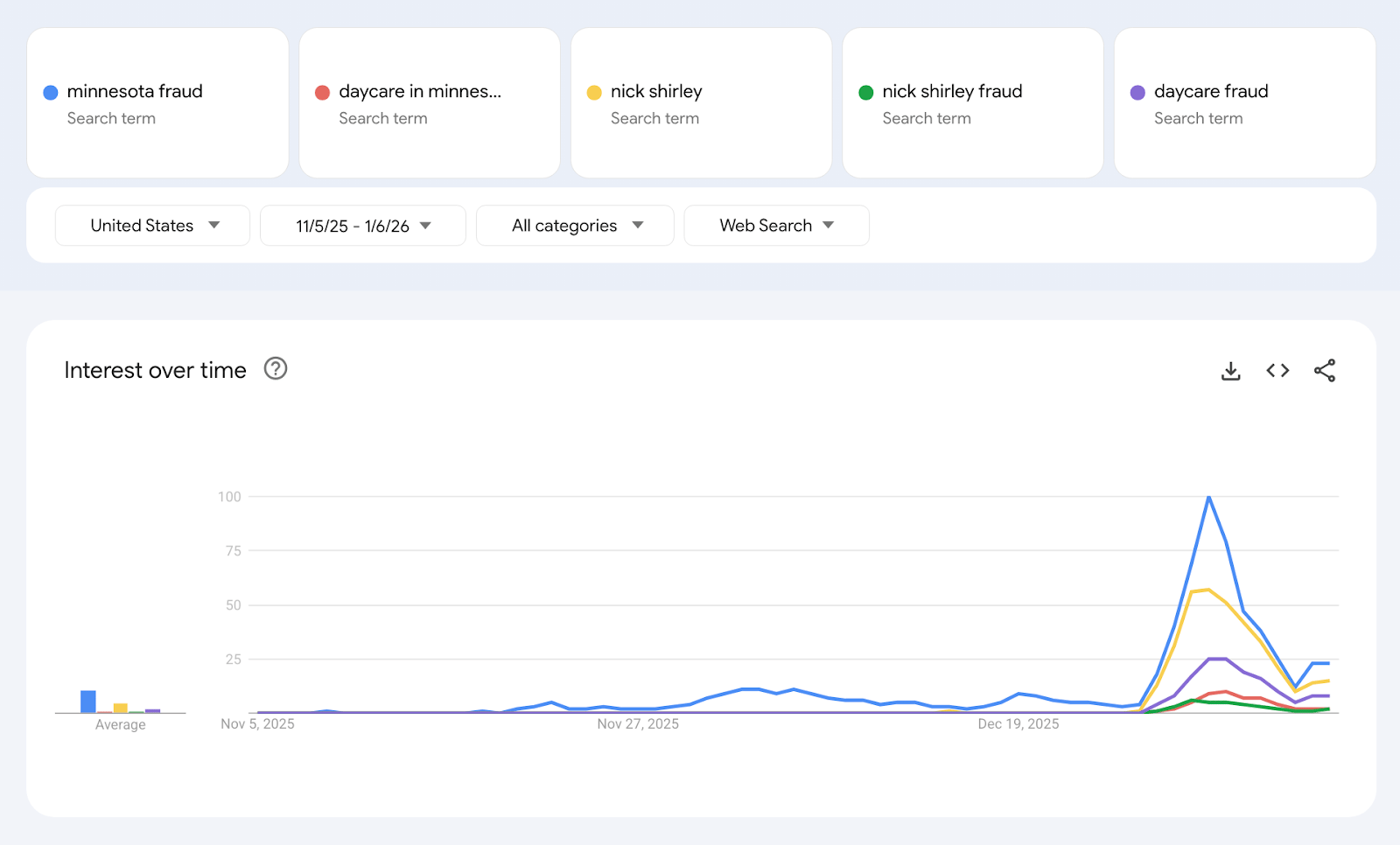
Task: Share the Interest over time chart
Action: 1325,371
